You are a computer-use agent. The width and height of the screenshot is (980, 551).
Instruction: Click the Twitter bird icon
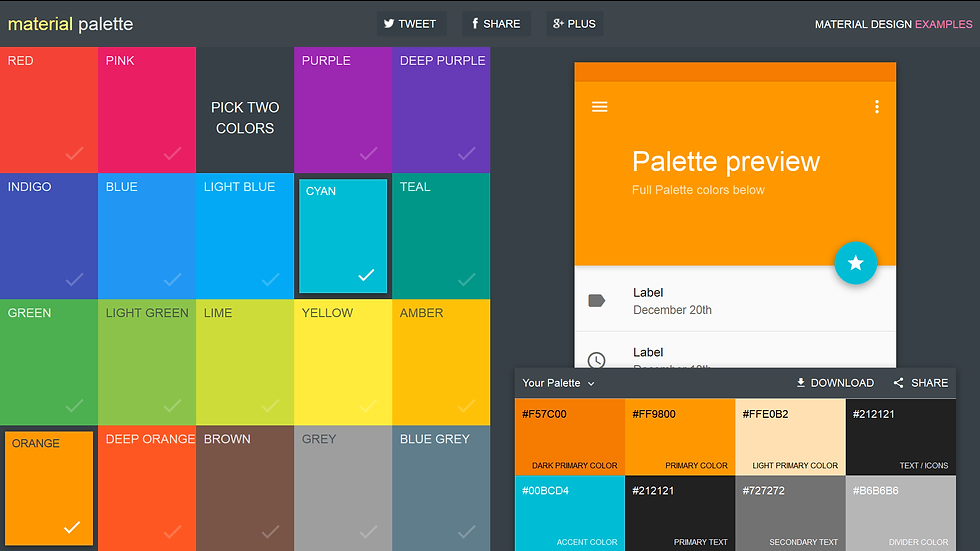point(389,24)
